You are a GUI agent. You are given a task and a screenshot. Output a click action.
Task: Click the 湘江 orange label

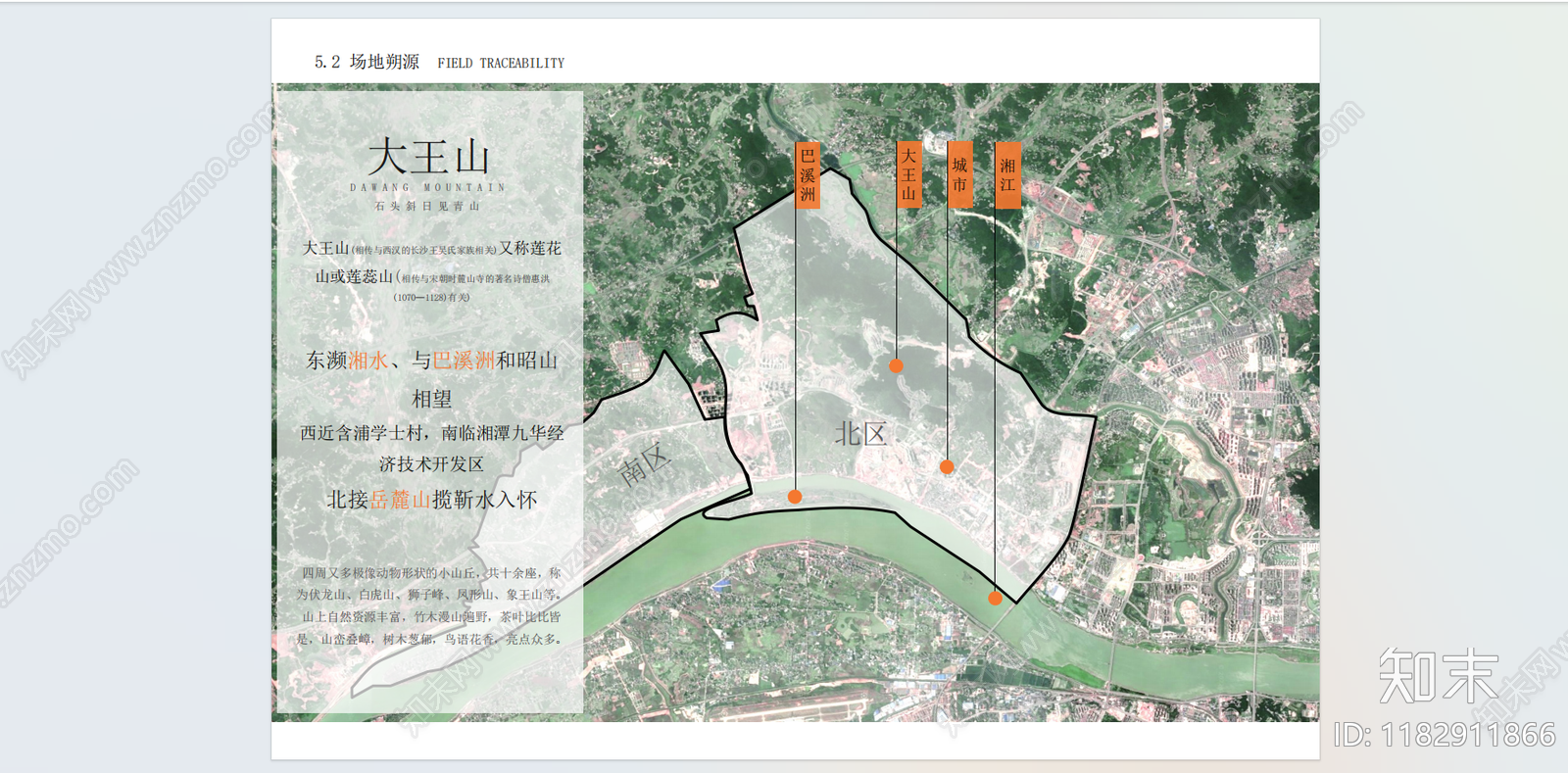(1007, 175)
